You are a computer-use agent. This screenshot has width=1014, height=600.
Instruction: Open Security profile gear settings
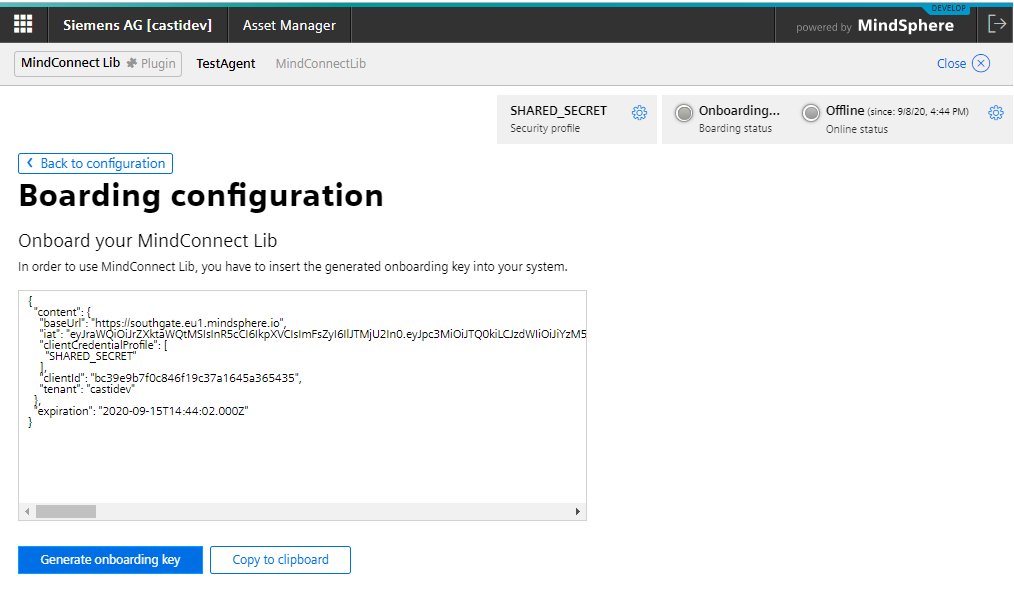[x=640, y=112]
